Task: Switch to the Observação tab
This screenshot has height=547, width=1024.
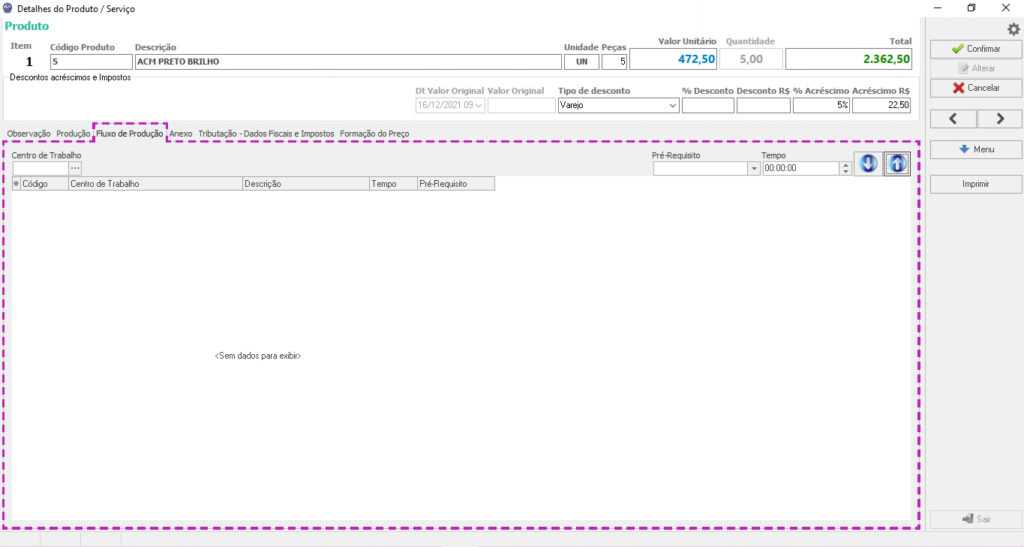Action: point(28,133)
